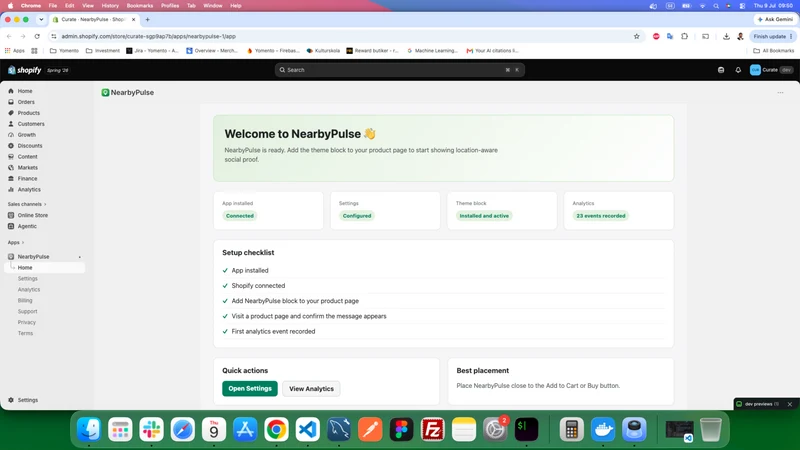Open Finder from the Dock
Screen dimensions: 800x450
(x=89, y=429)
